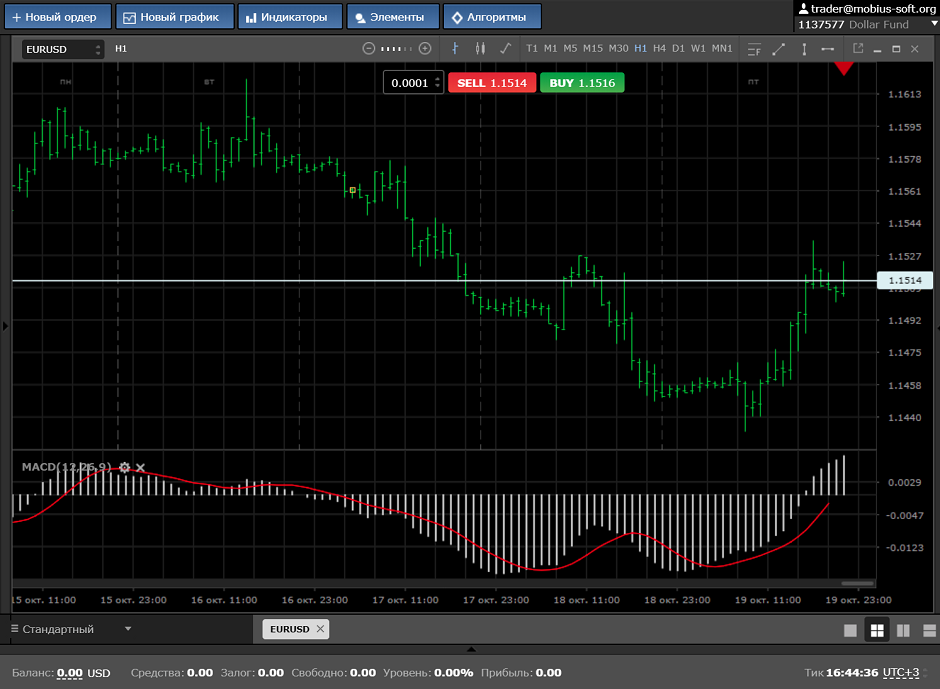The width and height of the screenshot is (940, 689).
Task: Open the EURUSD symbol selector
Action: tap(63, 49)
